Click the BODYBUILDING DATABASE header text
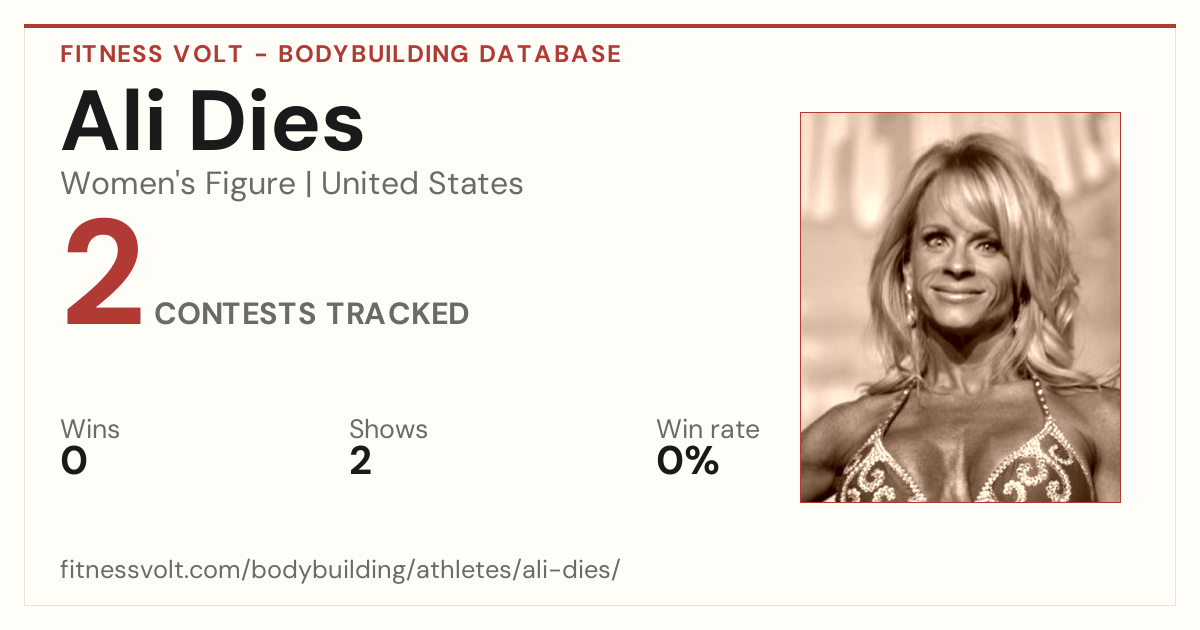1200x630 pixels. [450, 54]
